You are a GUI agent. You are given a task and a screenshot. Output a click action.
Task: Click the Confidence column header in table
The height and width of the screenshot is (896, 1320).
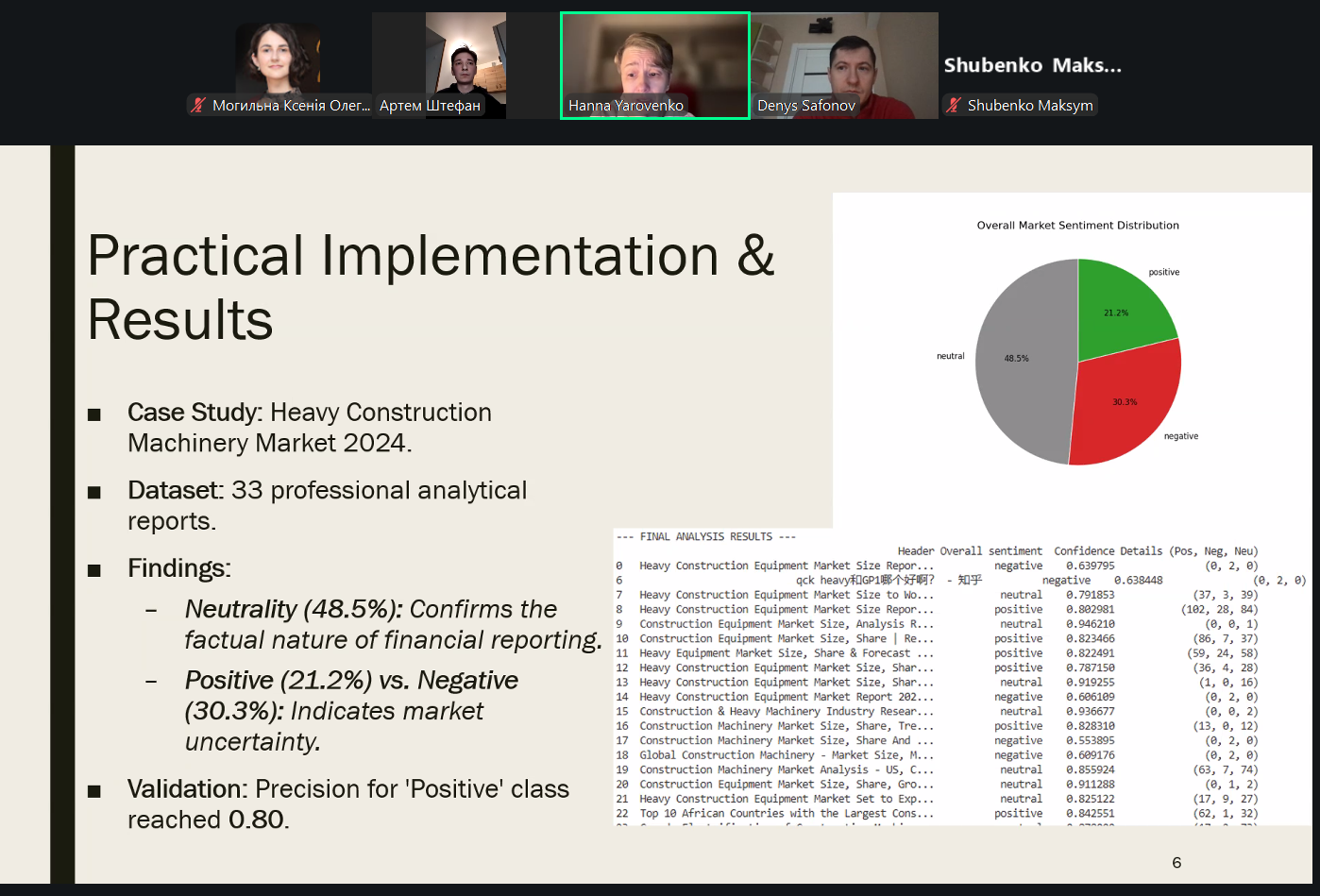(1084, 551)
